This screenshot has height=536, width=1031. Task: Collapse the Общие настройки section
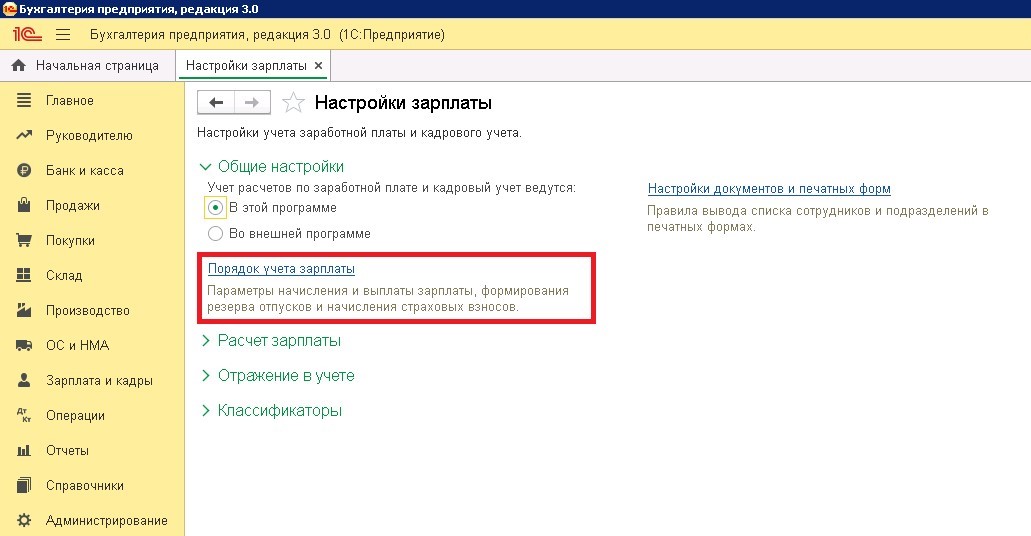click(205, 167)
